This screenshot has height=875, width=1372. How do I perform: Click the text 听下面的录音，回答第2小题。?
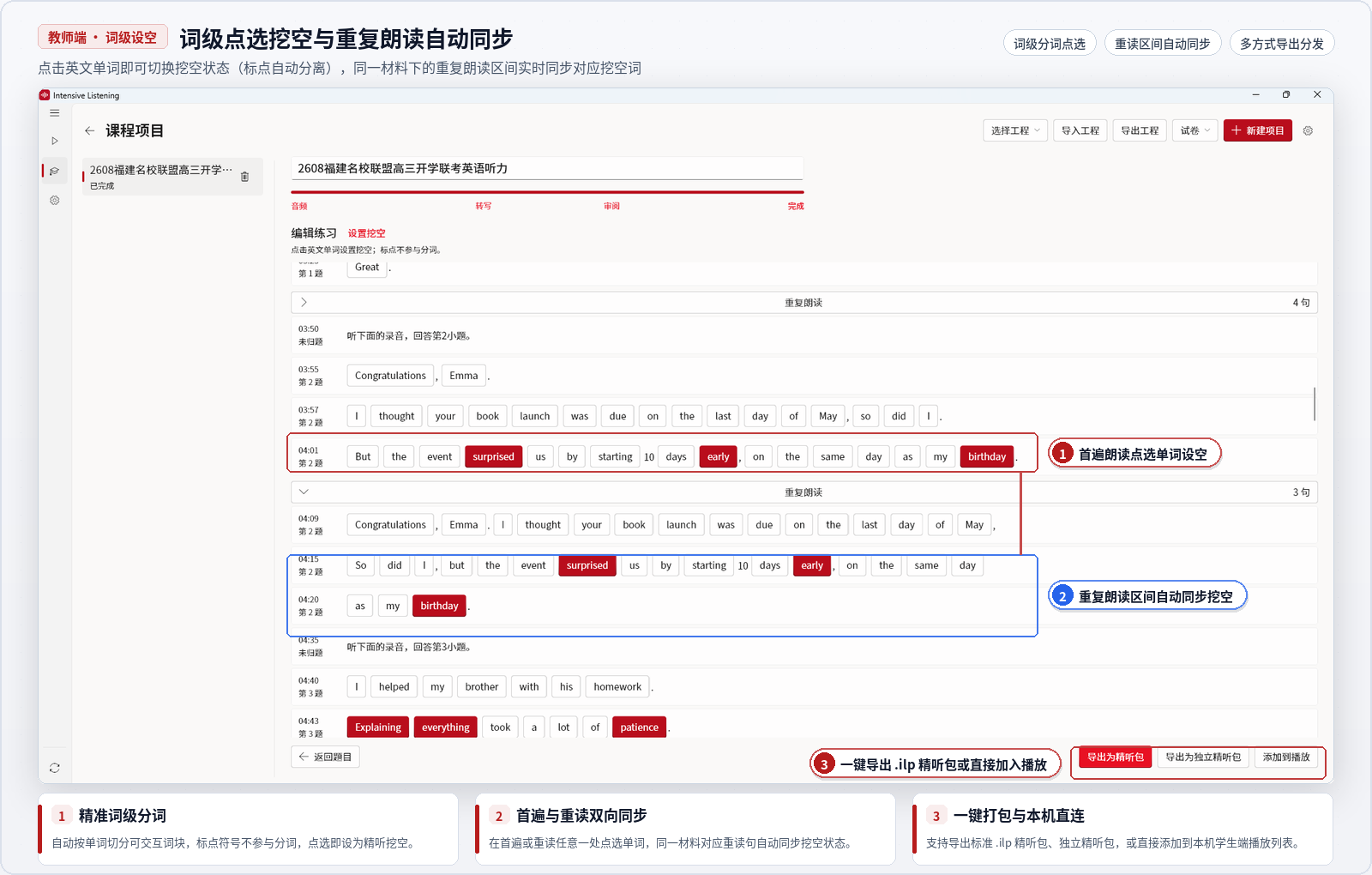coord(409,336)
